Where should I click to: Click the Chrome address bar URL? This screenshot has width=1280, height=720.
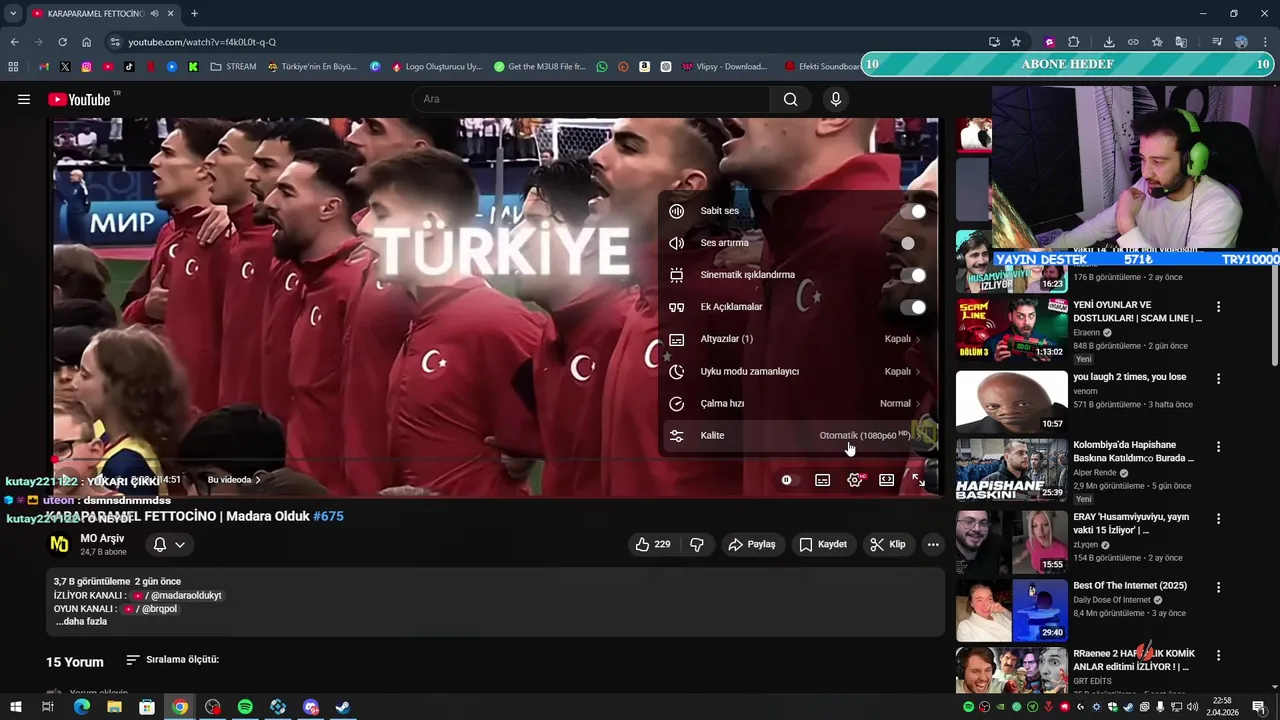(202, 42)
